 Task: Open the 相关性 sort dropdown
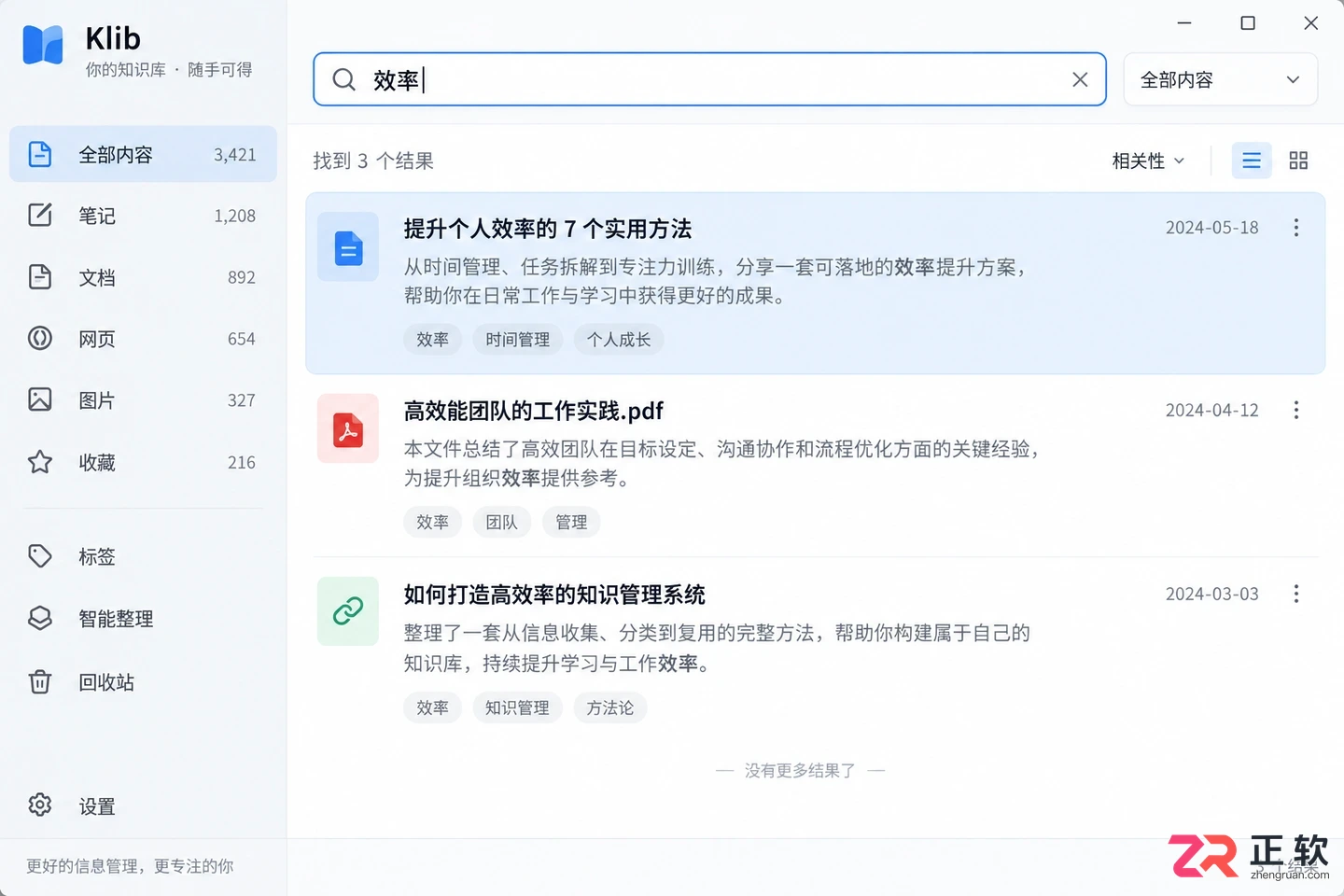[1148, 161]
